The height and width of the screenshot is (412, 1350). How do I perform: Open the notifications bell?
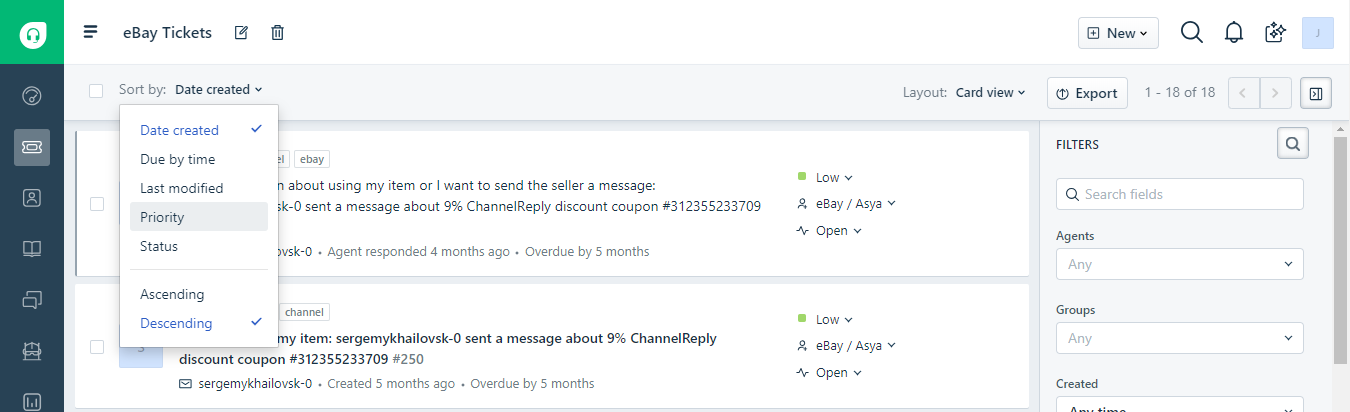pyautogui.click(x=1234, y=33)
